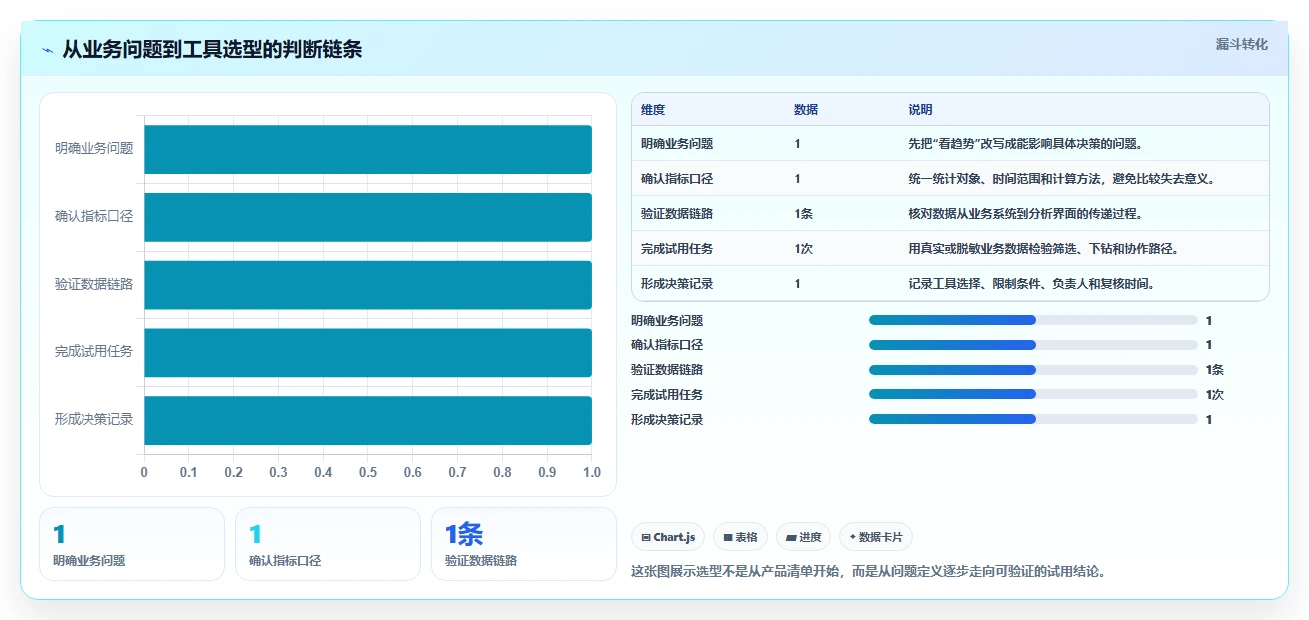The height and width of the screenshot is (620, 1309).
Task: Click the caption starting 这张图展示选型
Action: tap(869, 572)
